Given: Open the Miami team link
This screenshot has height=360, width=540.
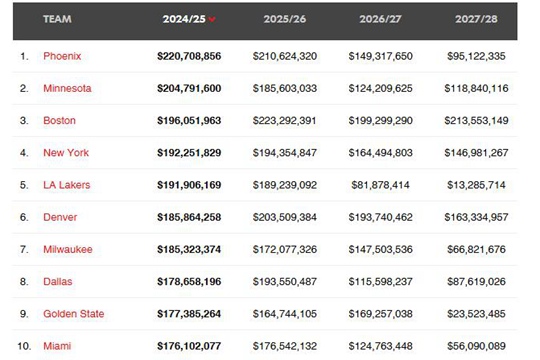Looking at the screenshot, I should (x=57, y=346).
